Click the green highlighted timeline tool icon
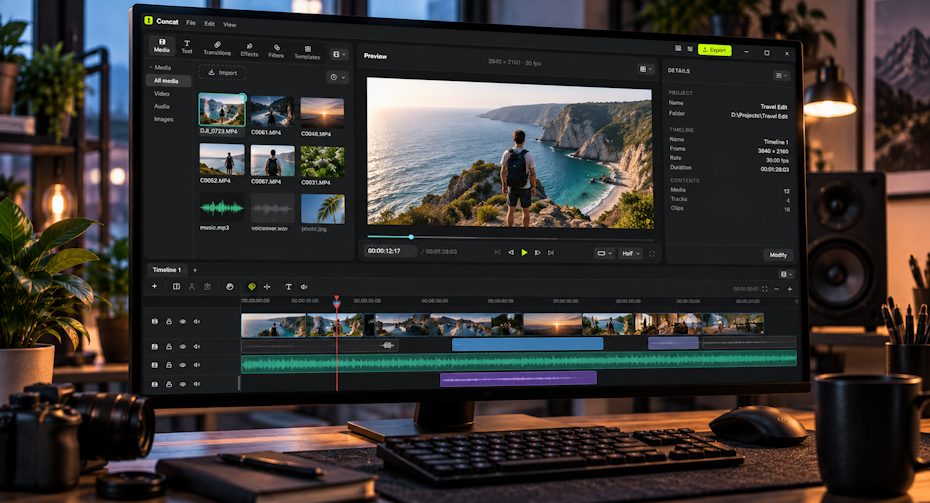Screen dimensions: 930x503 (x=251, y=286)
